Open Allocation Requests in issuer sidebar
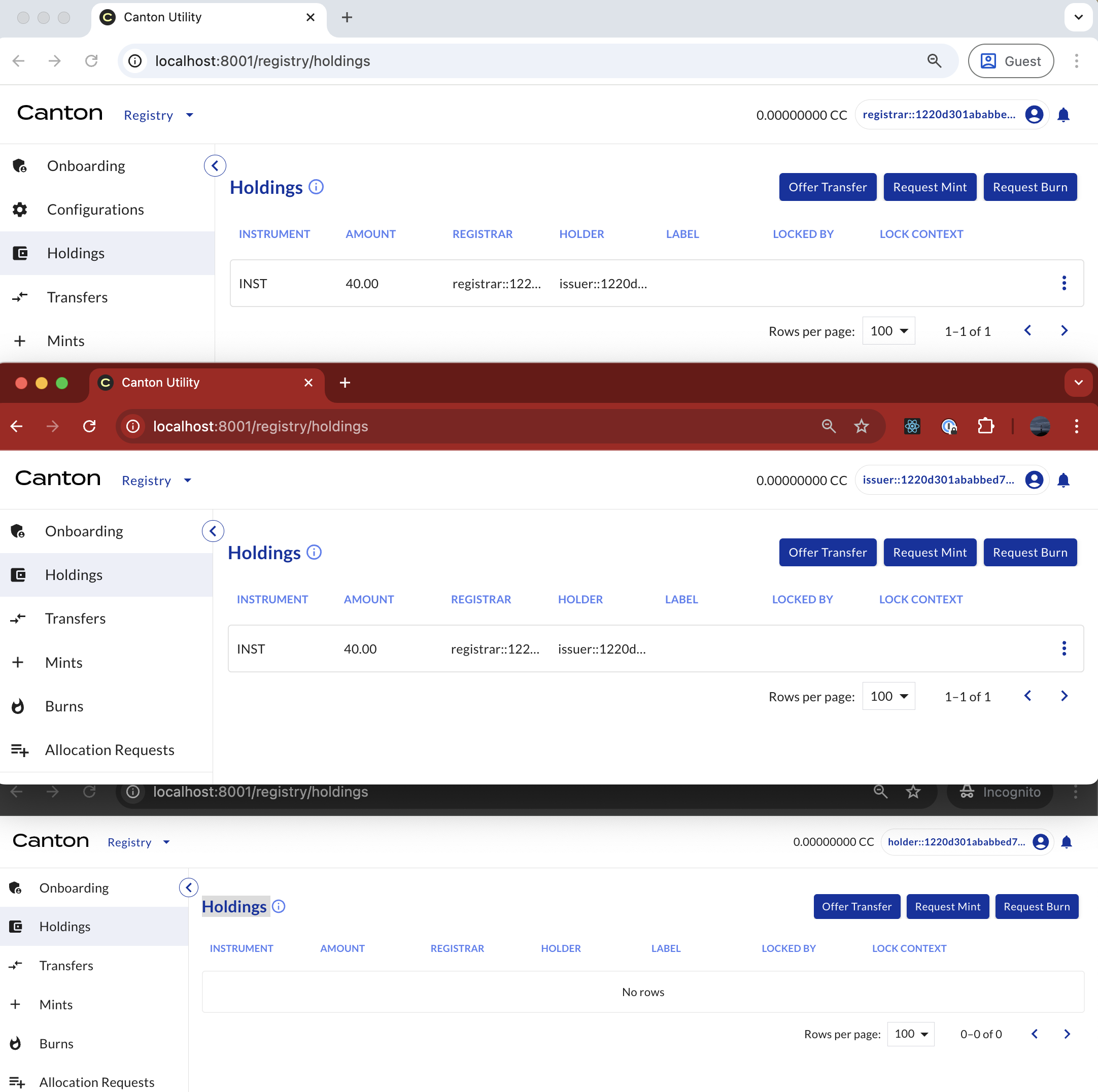 (110, 750)
